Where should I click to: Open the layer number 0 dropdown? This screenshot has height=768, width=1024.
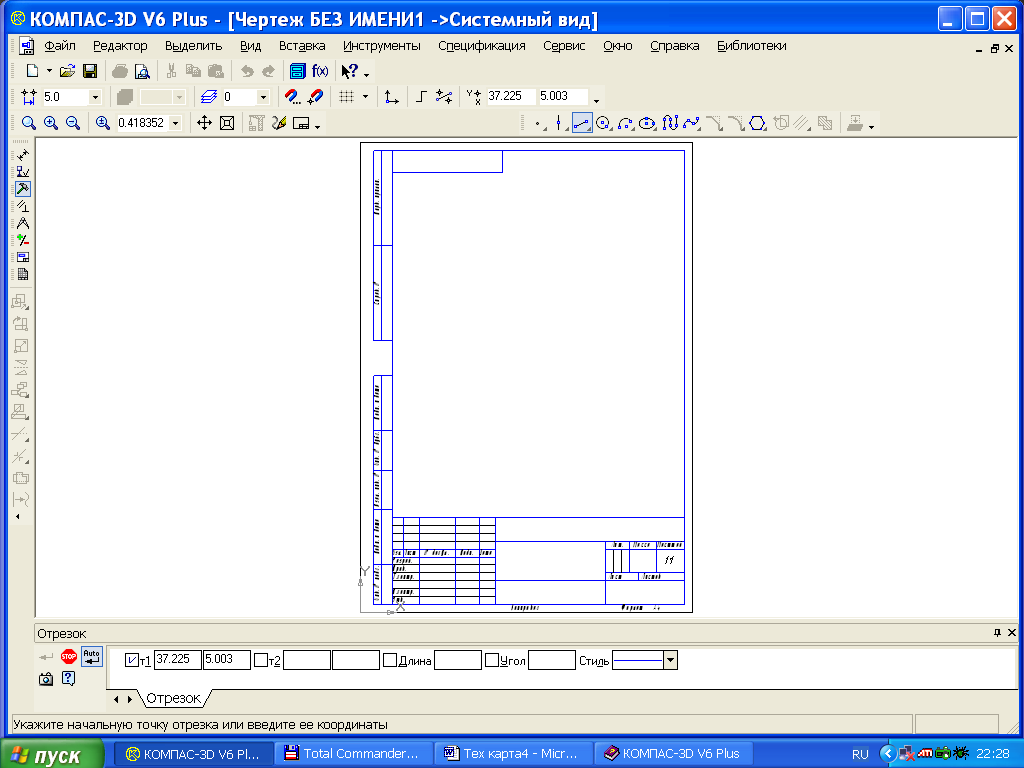(x=263, y=97)
